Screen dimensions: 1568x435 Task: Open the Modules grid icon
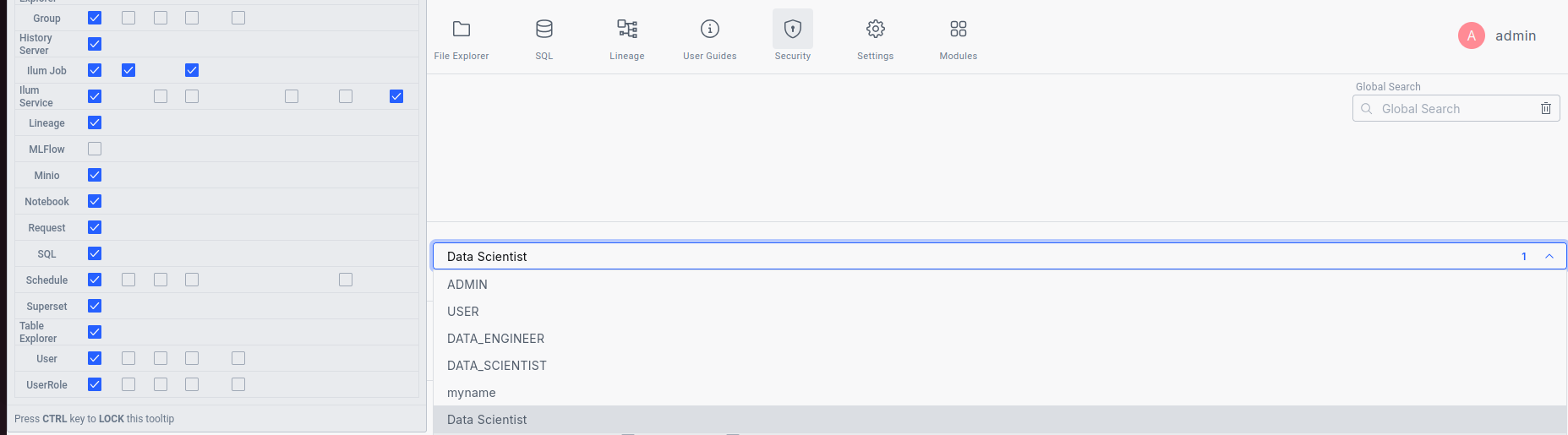point(959,30)
